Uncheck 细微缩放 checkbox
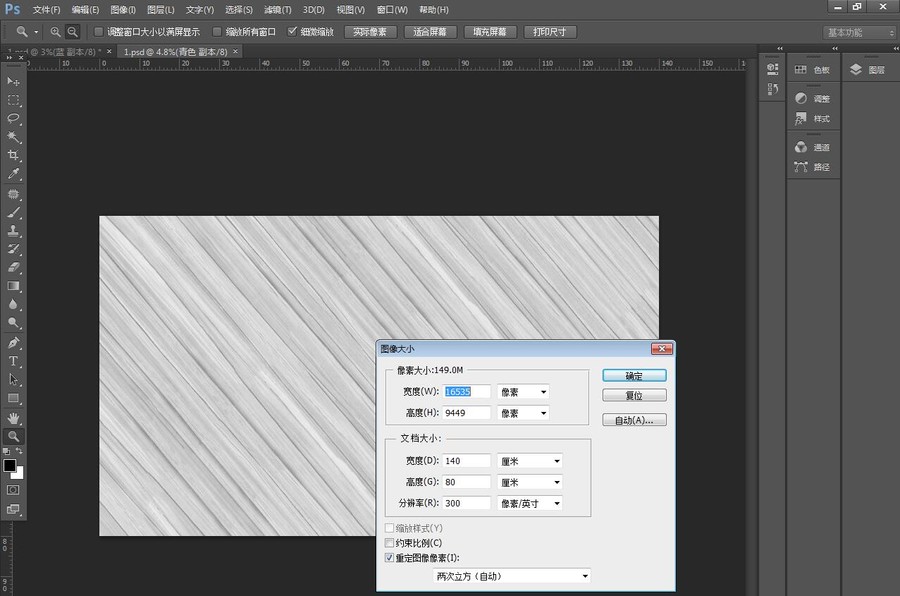 coord(292,32)
